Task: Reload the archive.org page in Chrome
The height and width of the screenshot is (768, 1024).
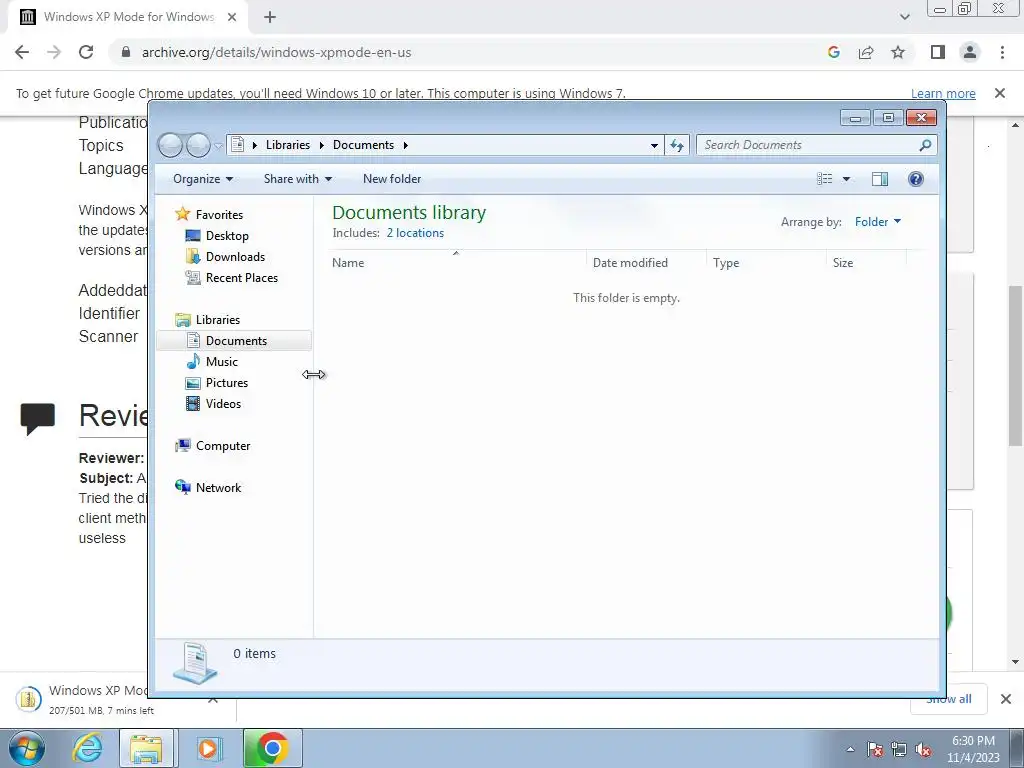Action: click(86, 52)
